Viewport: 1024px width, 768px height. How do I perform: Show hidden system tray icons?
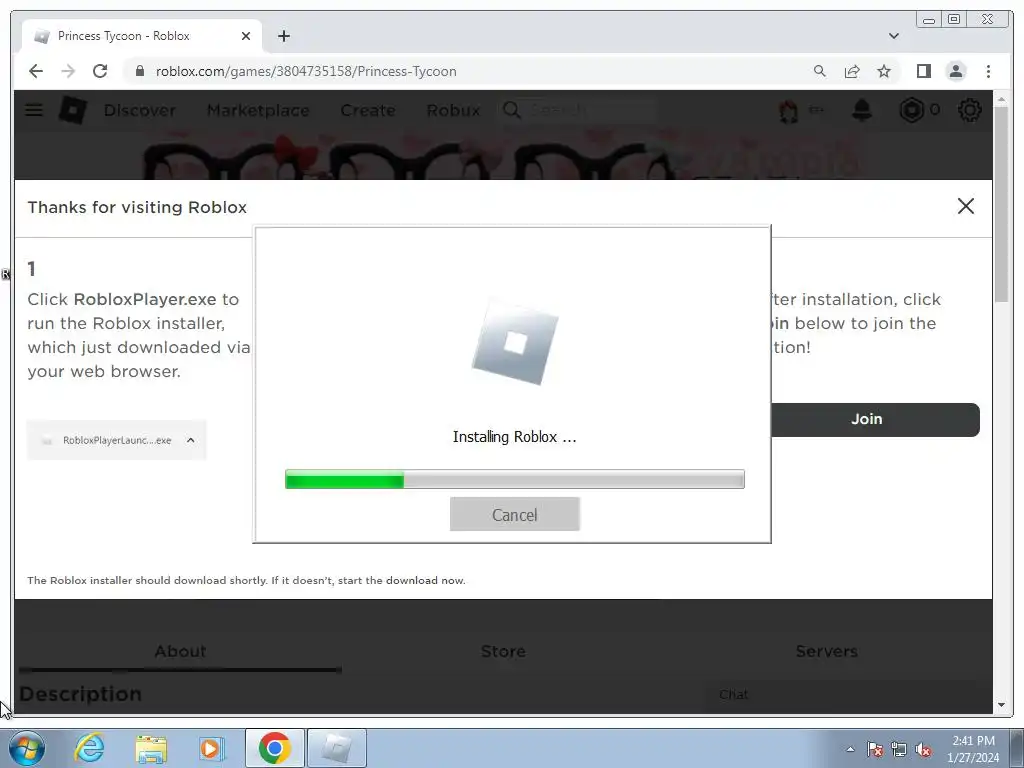[x=850, y=749]
